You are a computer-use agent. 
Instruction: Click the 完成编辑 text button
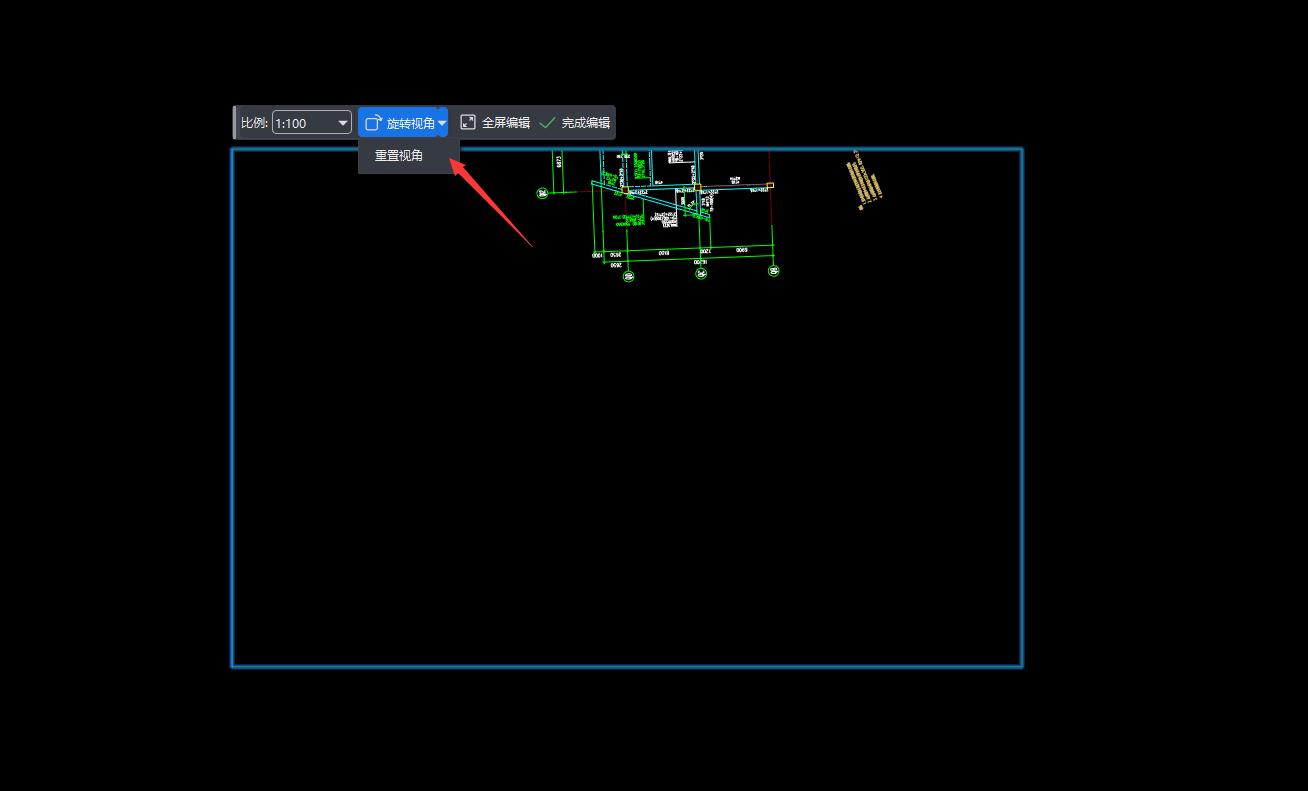coord(585,123)
